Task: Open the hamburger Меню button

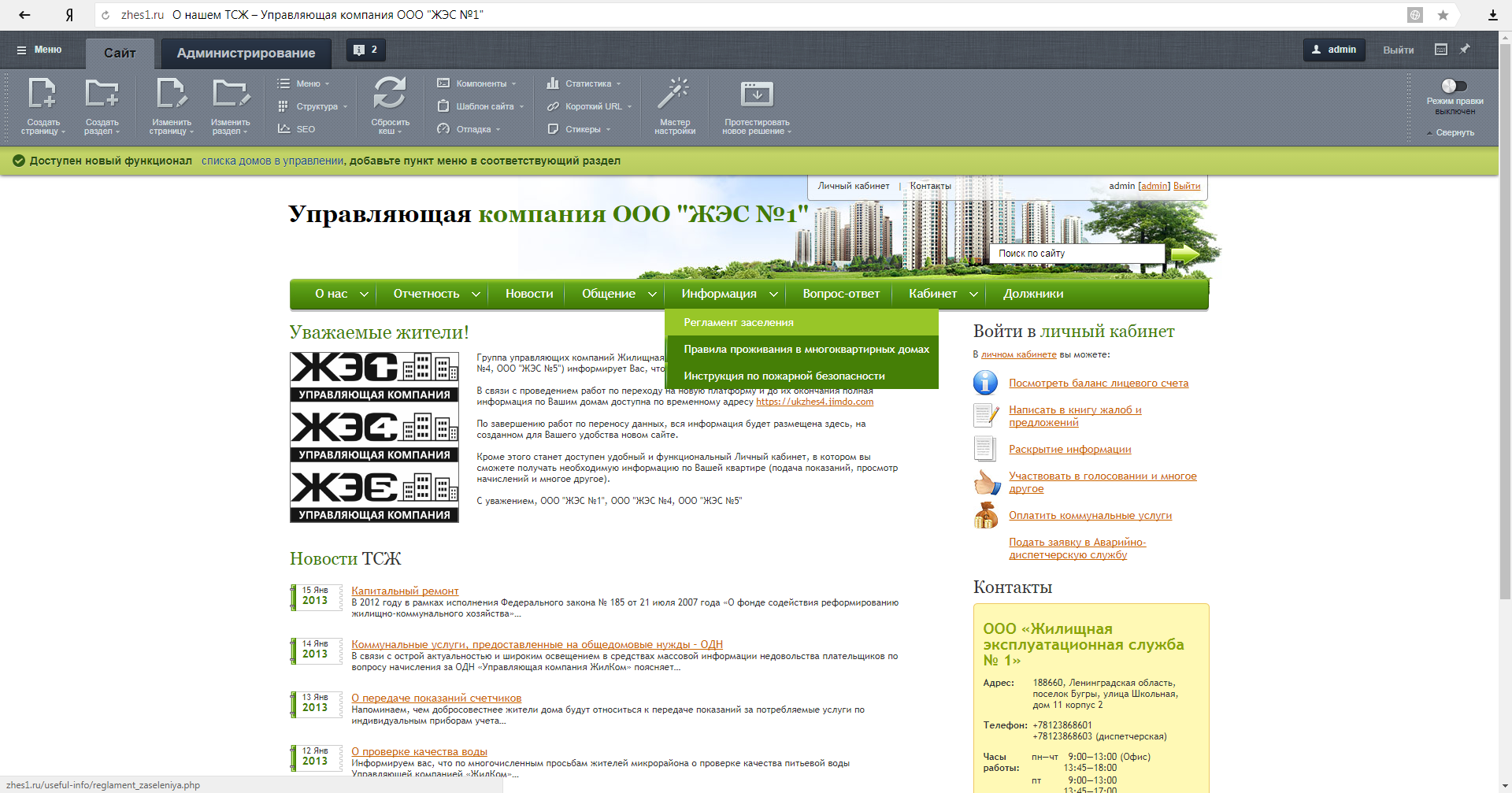Action: coord(39,50)
